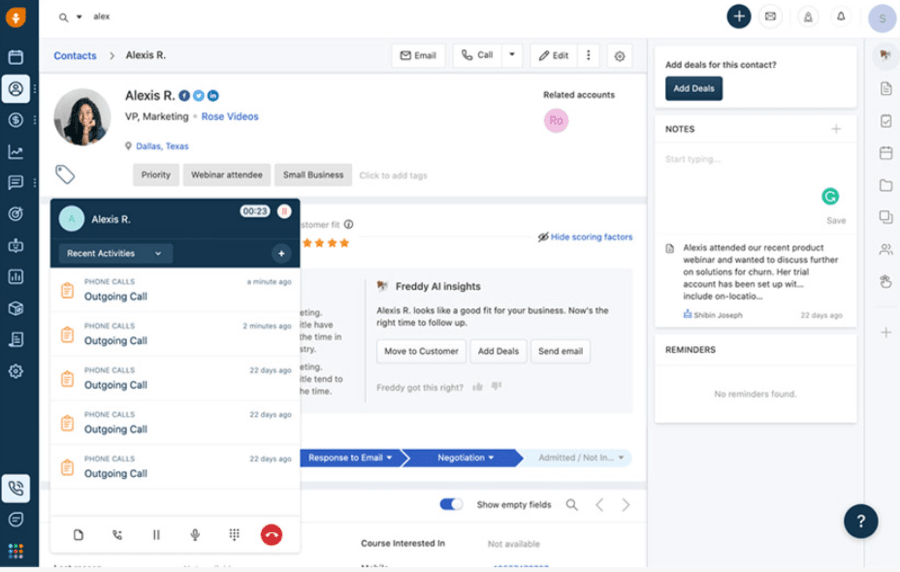
Task: Open admin settings gear in left sidebar
Action: (16, 371)
